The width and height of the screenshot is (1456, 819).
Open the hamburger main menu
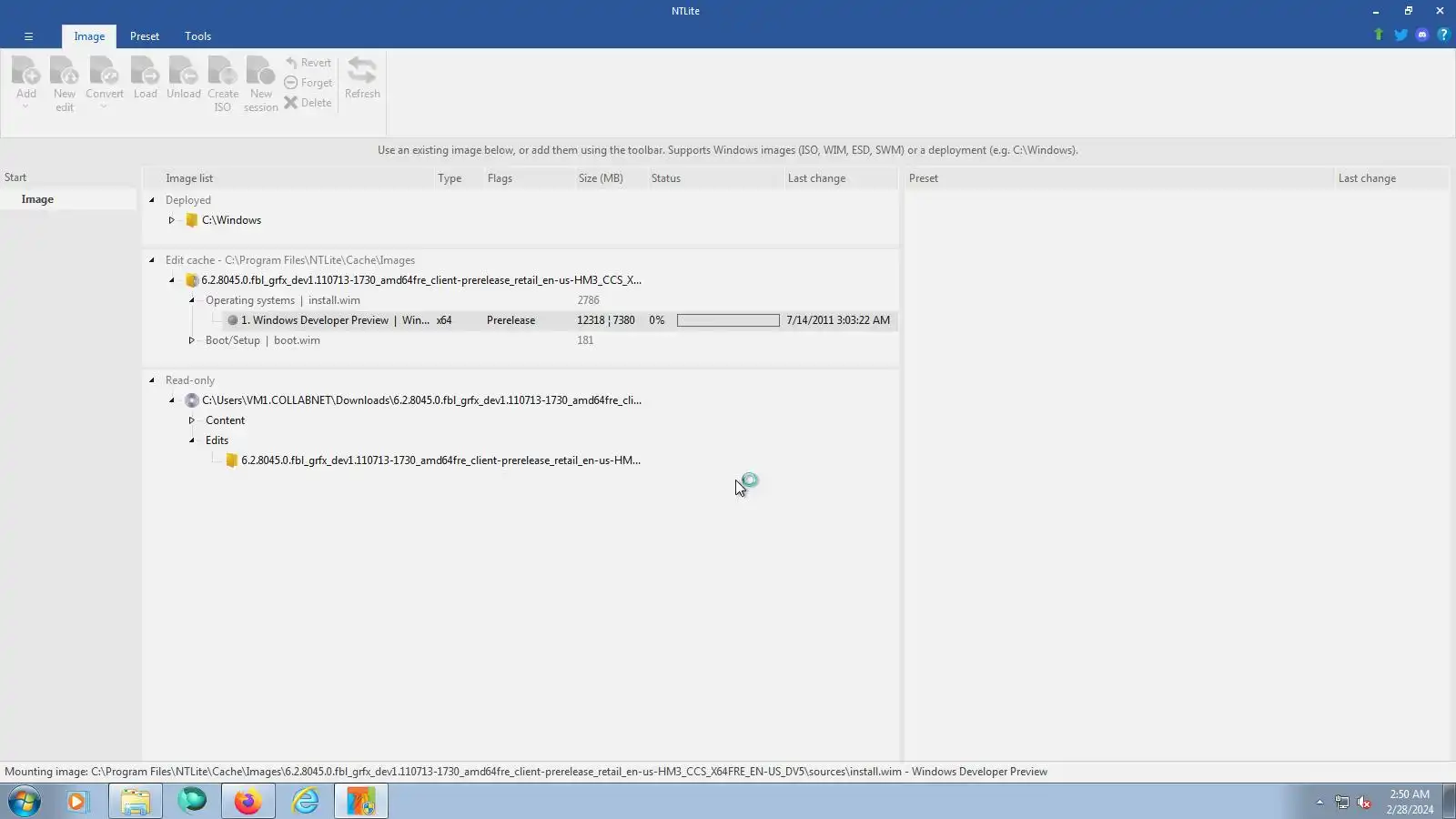tap(28, 36)
